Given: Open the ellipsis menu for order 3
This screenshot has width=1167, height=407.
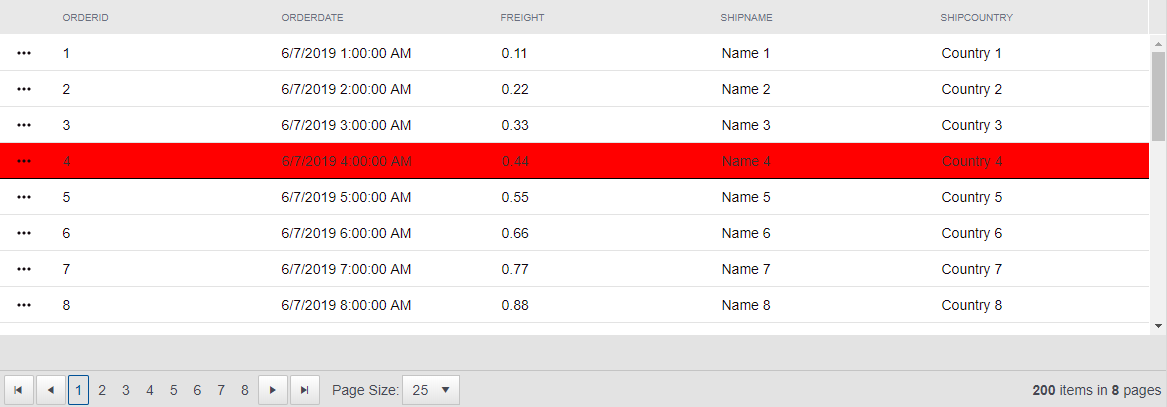Looking at the screenshot, I should pyautogui.click(x=24, y=125).
